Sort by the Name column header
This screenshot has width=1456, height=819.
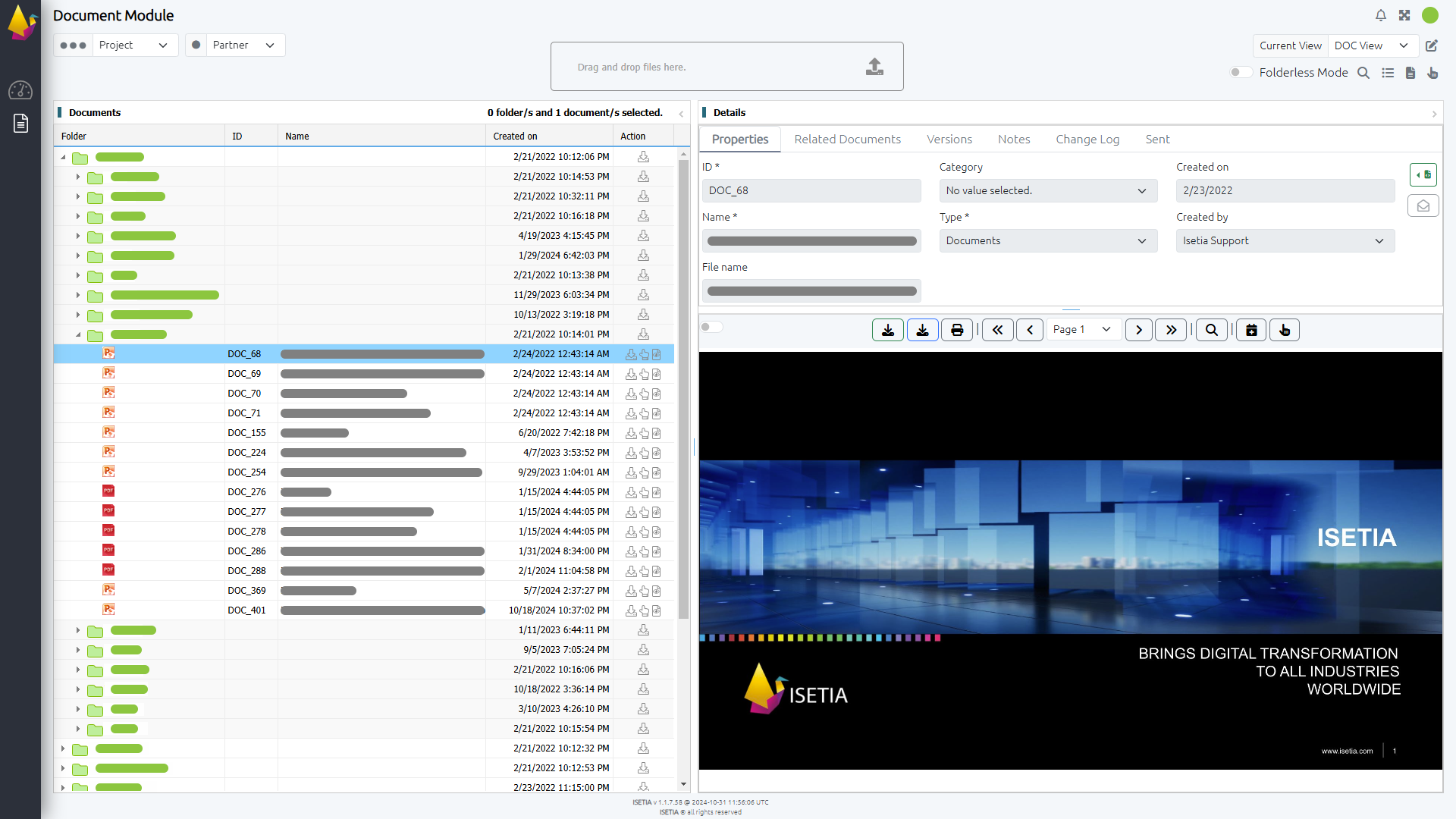coord(381,136)
